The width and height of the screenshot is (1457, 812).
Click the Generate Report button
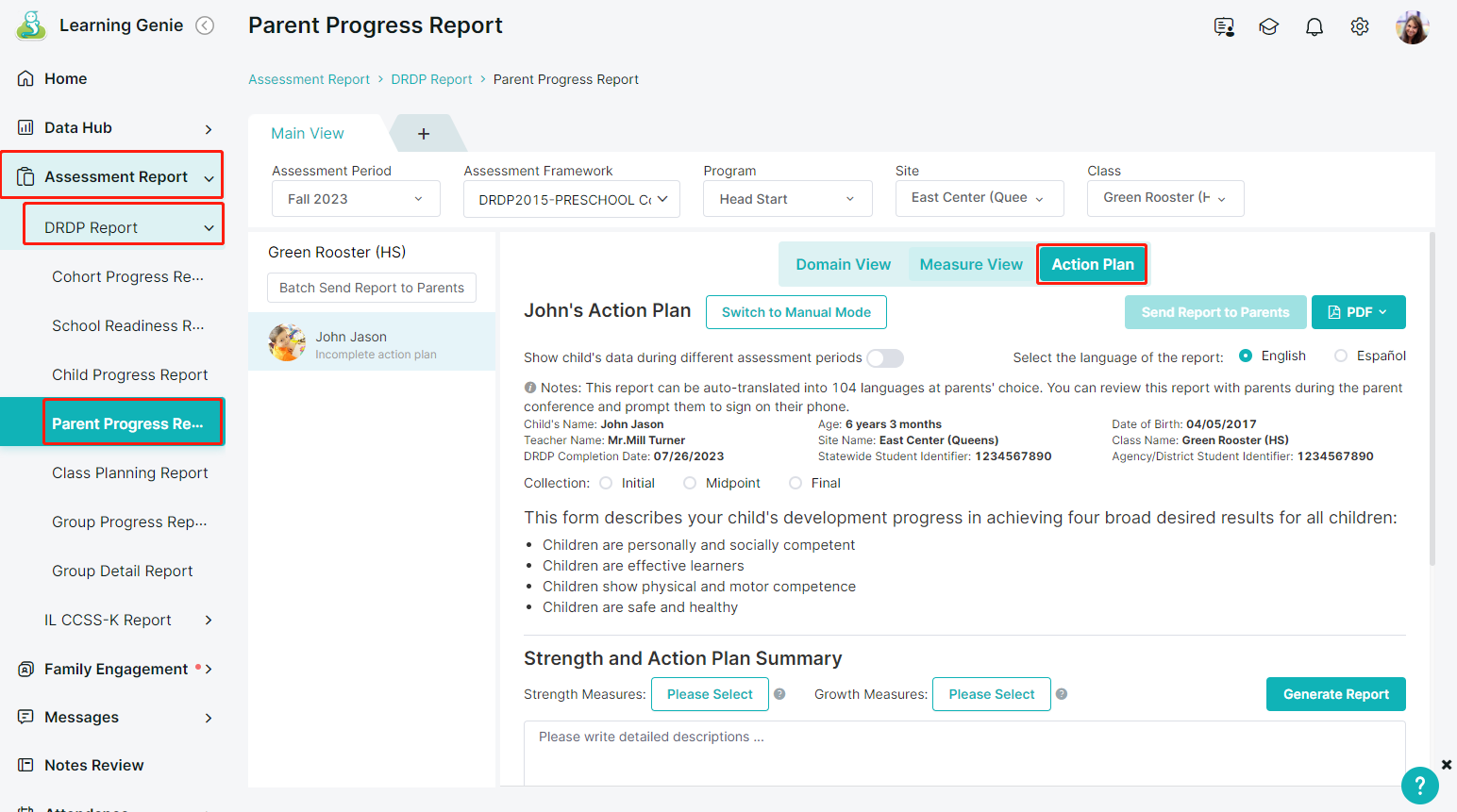pos(1336,694)
